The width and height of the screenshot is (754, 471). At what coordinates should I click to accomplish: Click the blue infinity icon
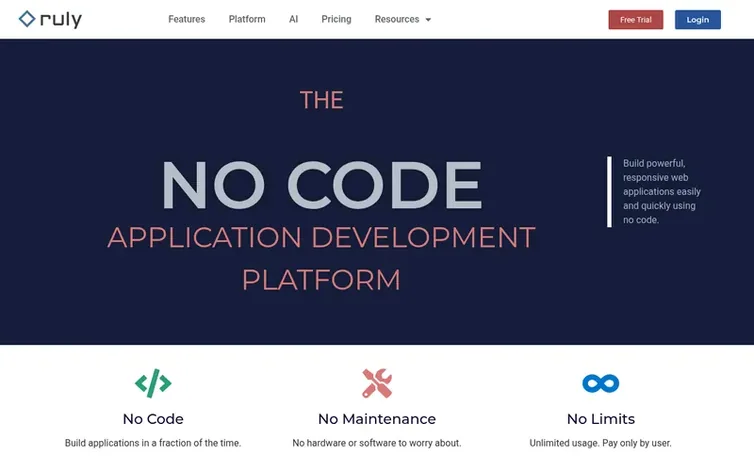click(601, 383)
